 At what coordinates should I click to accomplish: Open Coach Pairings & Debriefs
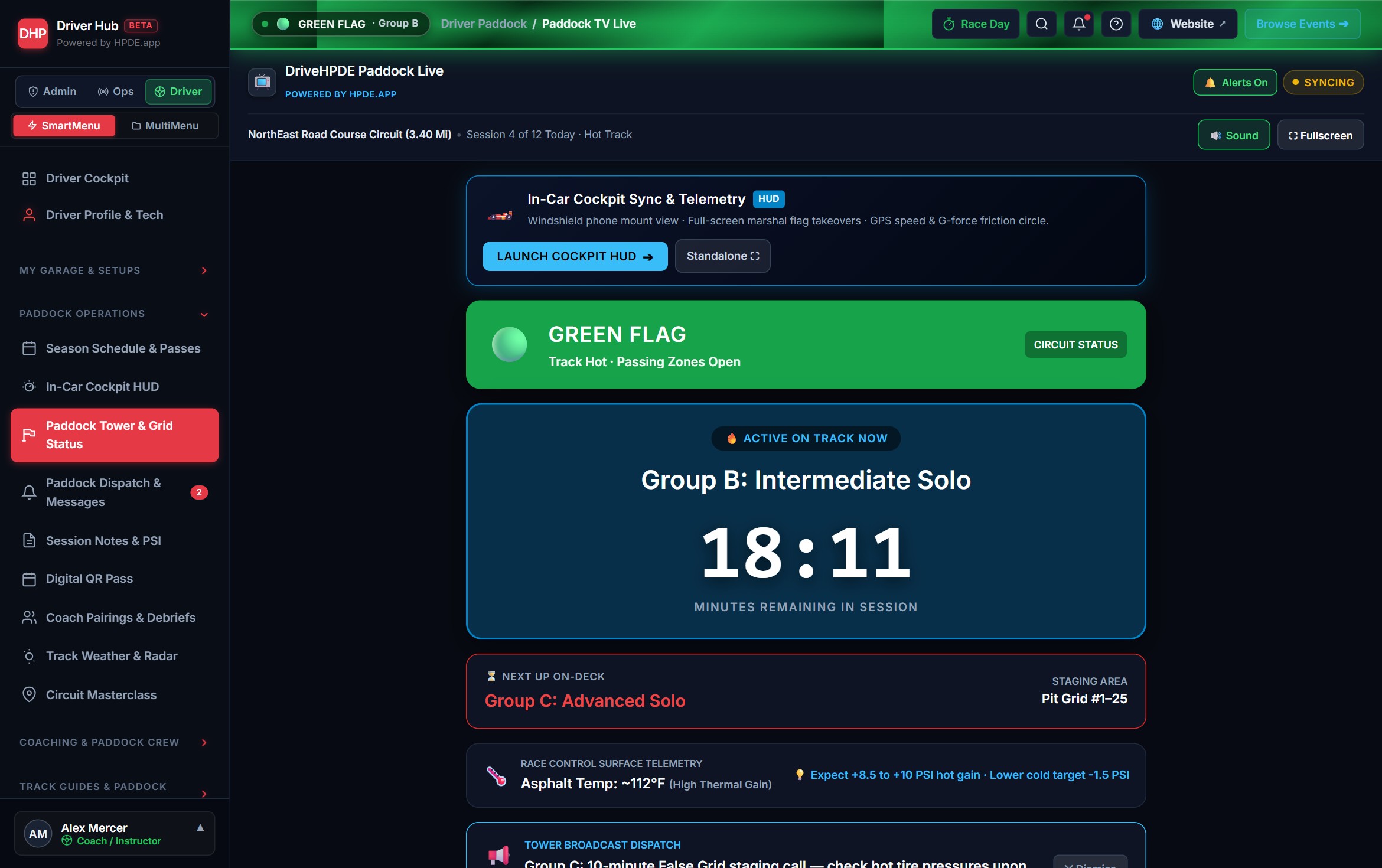tap(115, 618)
